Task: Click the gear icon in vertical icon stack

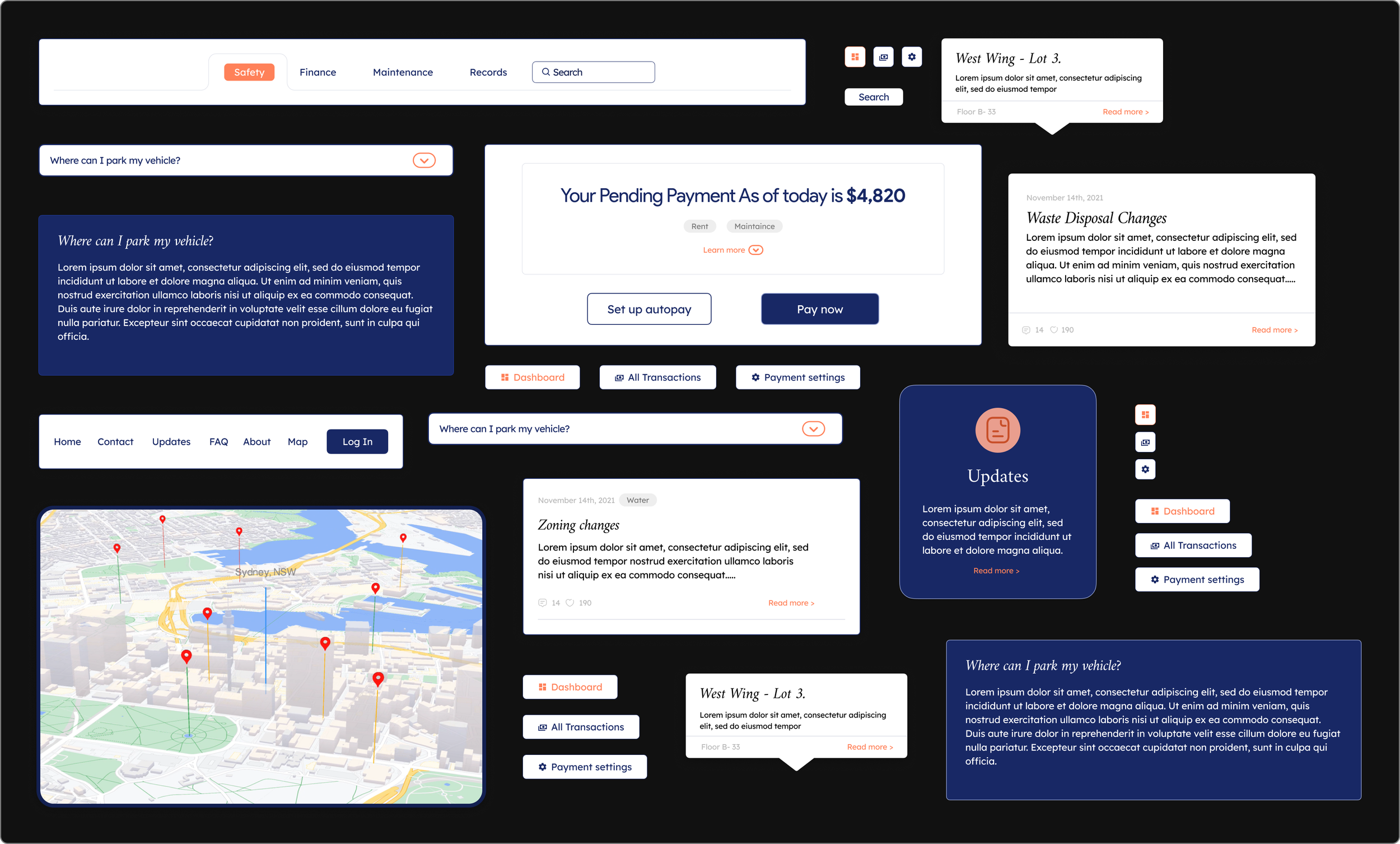Action: point(1145,469)
